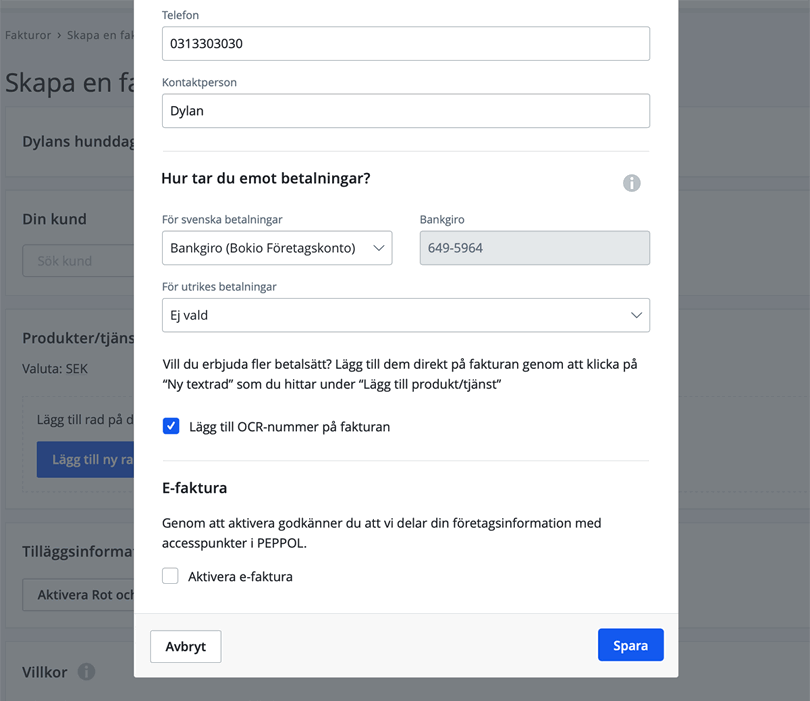Click the Dylans hunddagis header panel
The image size is (810, 701).
(x=65, y=141)
